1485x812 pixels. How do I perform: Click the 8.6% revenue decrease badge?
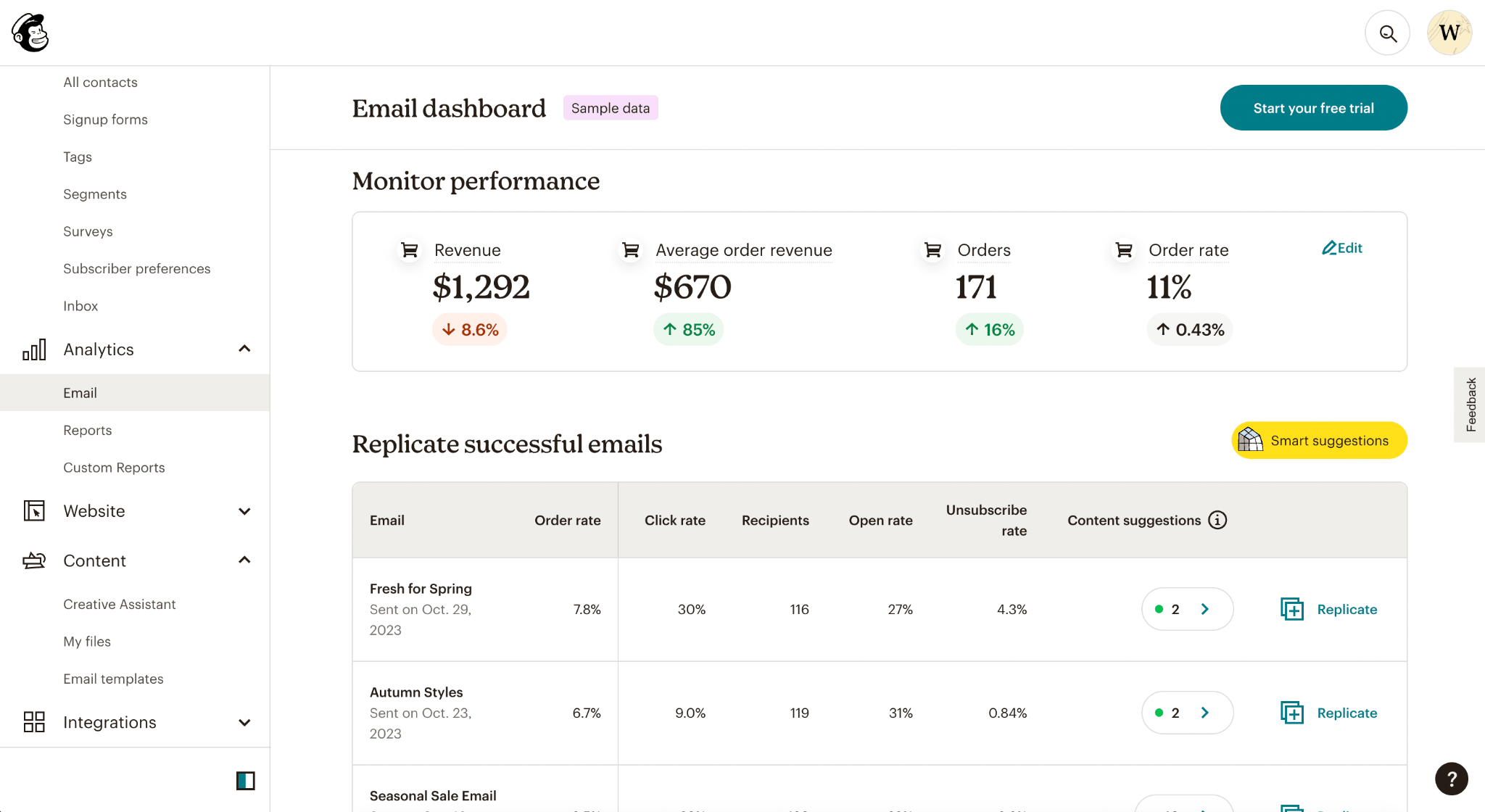pos(469,330)
